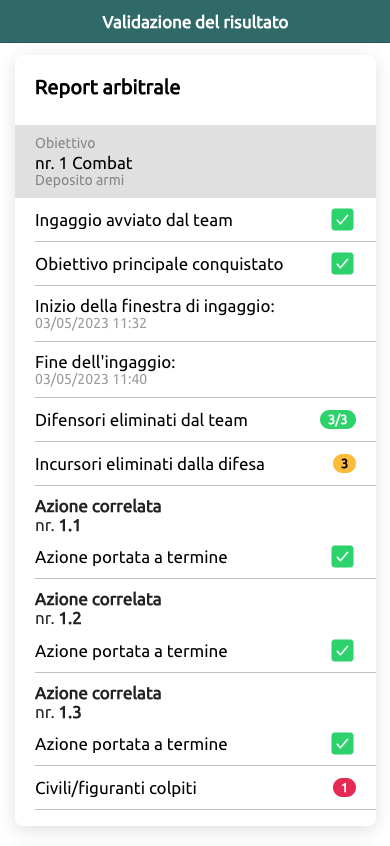Click the Azione correlata nr. 1.3 heading

98,702
